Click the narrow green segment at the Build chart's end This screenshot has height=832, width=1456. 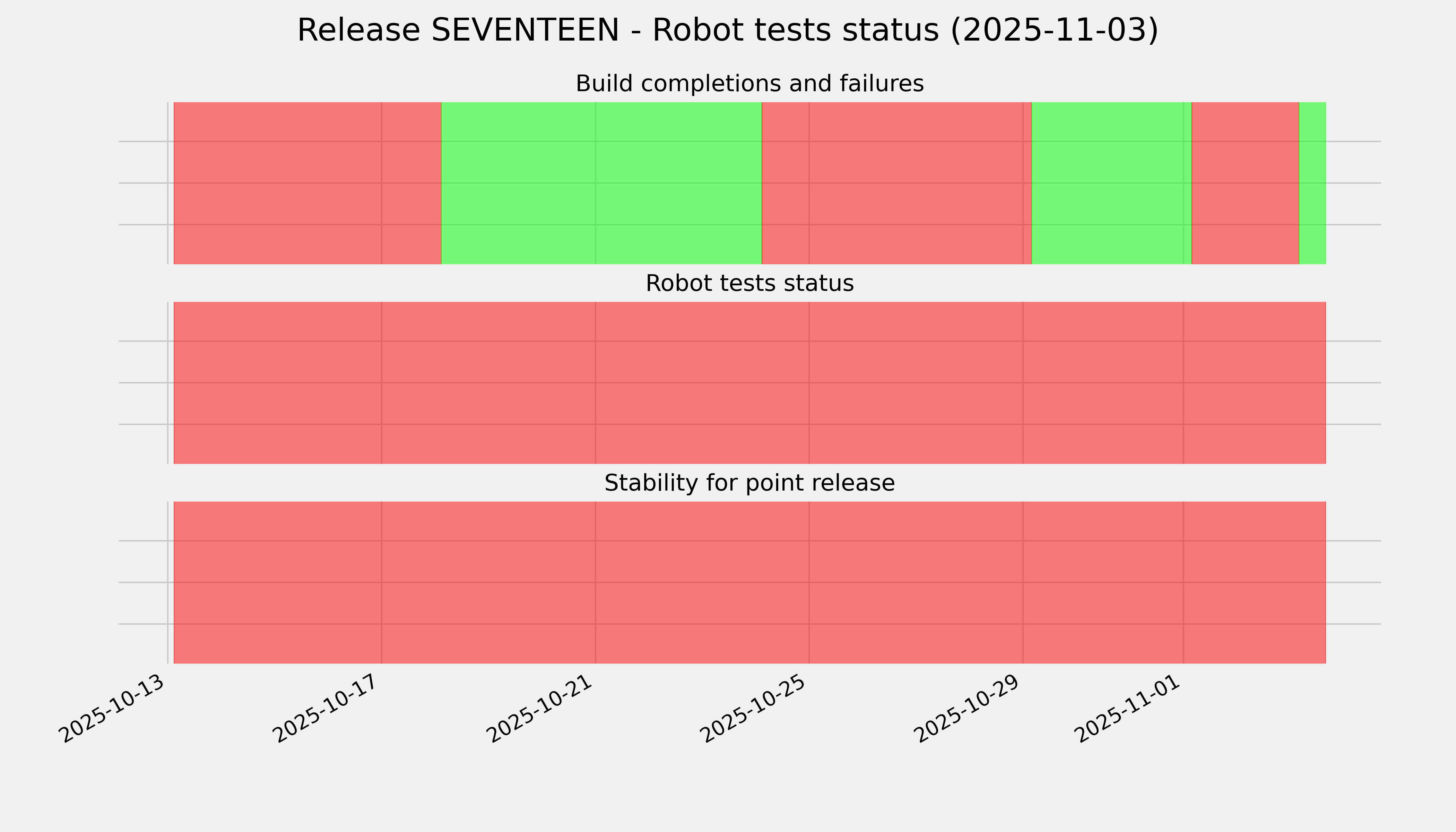coord(1312,183)
